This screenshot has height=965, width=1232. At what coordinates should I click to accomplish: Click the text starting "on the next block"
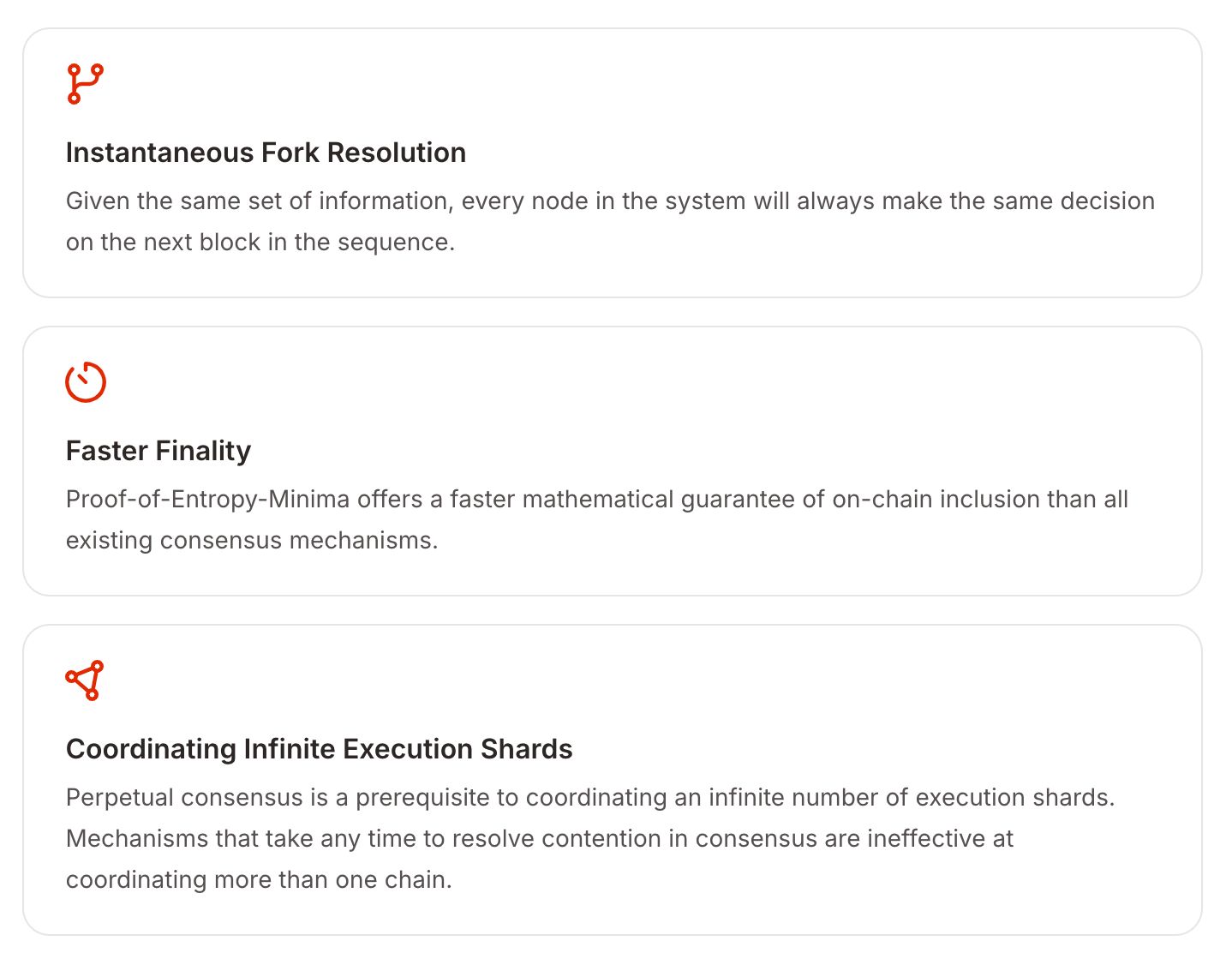[x=260, y=242]
